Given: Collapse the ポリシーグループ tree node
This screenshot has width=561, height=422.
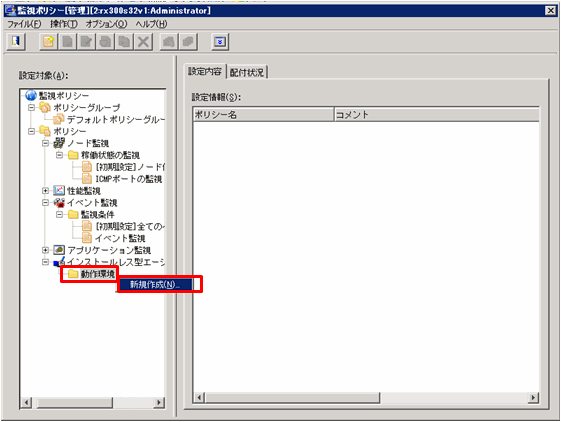Looking at the screenshot, I should [x=31, y=107].
